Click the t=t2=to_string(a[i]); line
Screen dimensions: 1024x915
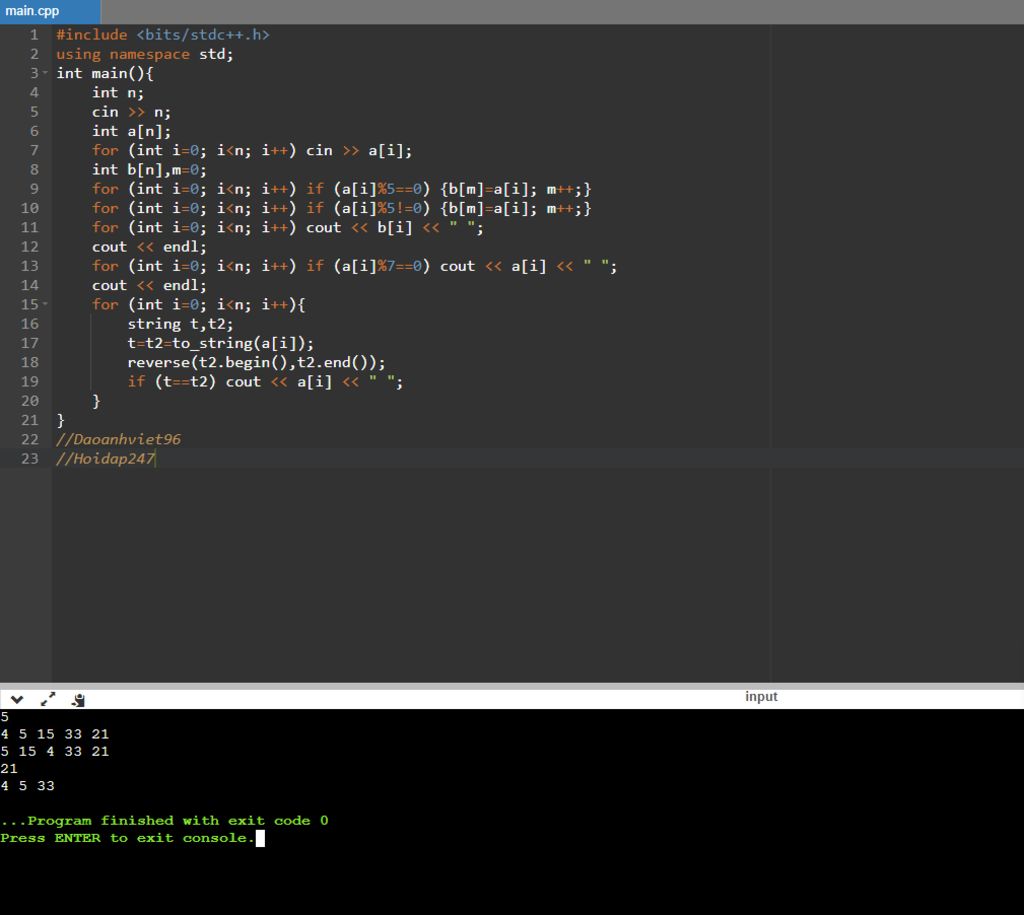tap(221, 343)
